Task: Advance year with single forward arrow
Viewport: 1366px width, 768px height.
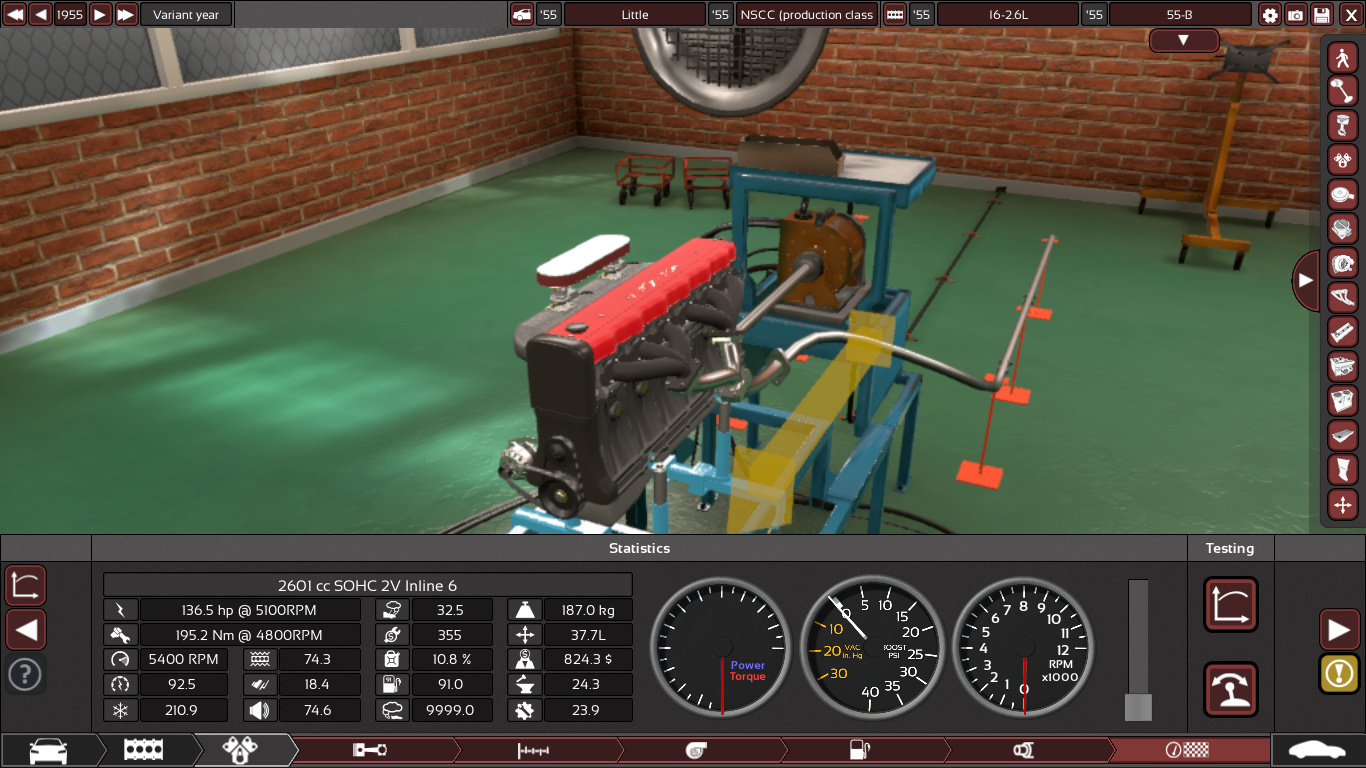Action: (100, 15)
